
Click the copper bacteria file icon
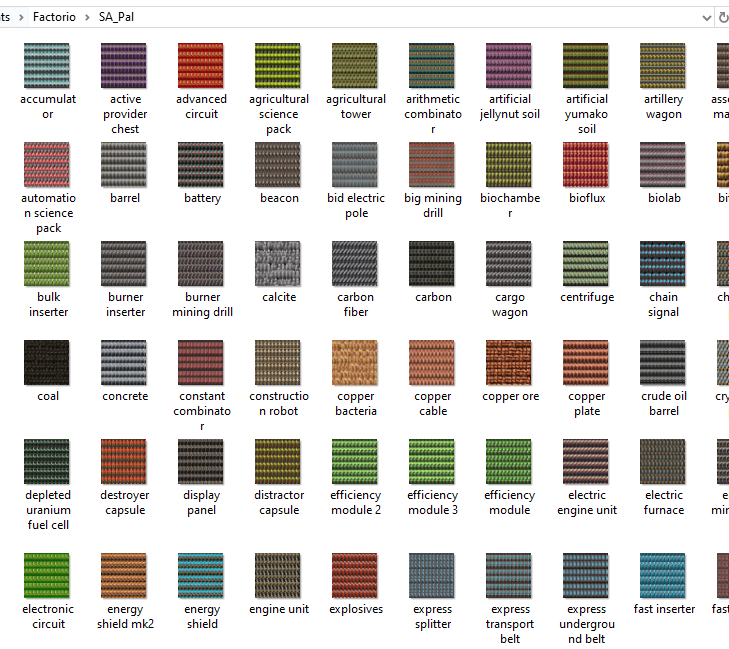355,363
